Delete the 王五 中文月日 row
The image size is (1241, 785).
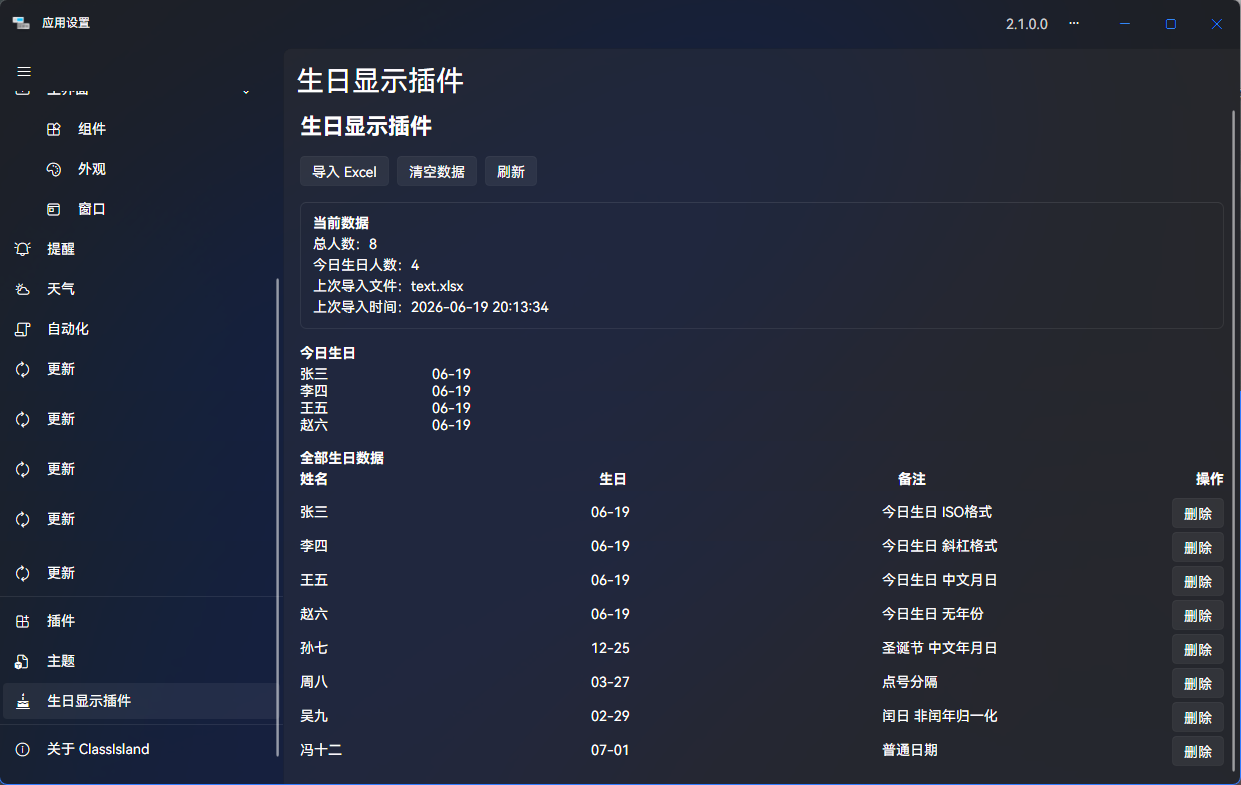(1197, 581)
